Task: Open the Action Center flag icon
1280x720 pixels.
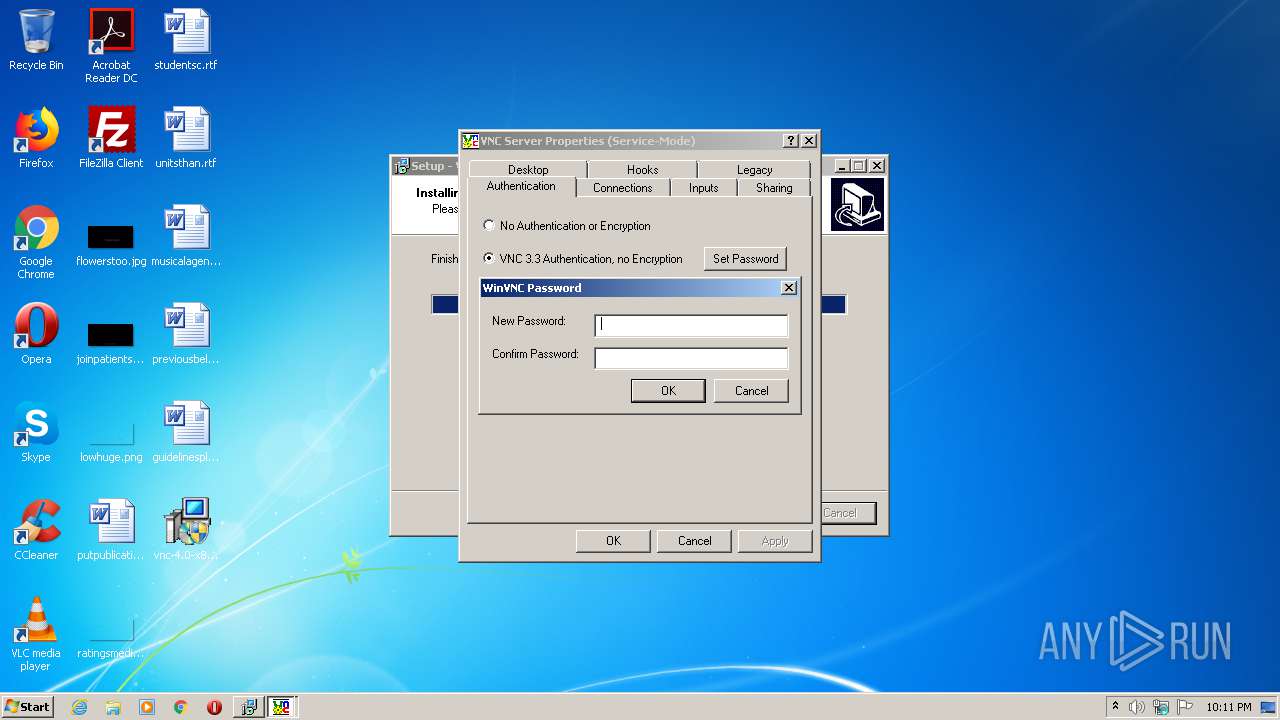Action: tap(1184, 707)
